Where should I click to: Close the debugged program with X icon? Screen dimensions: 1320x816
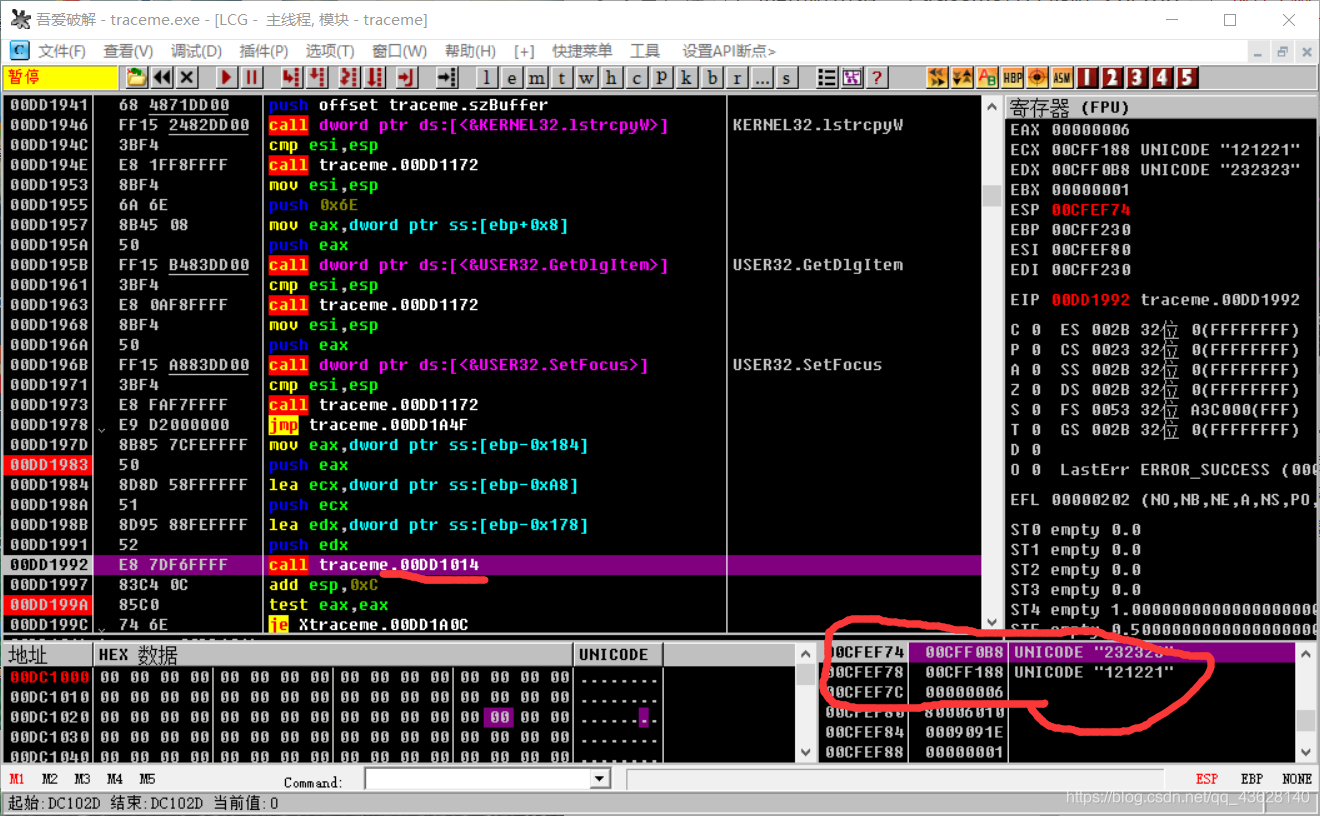tap(187, 77)
